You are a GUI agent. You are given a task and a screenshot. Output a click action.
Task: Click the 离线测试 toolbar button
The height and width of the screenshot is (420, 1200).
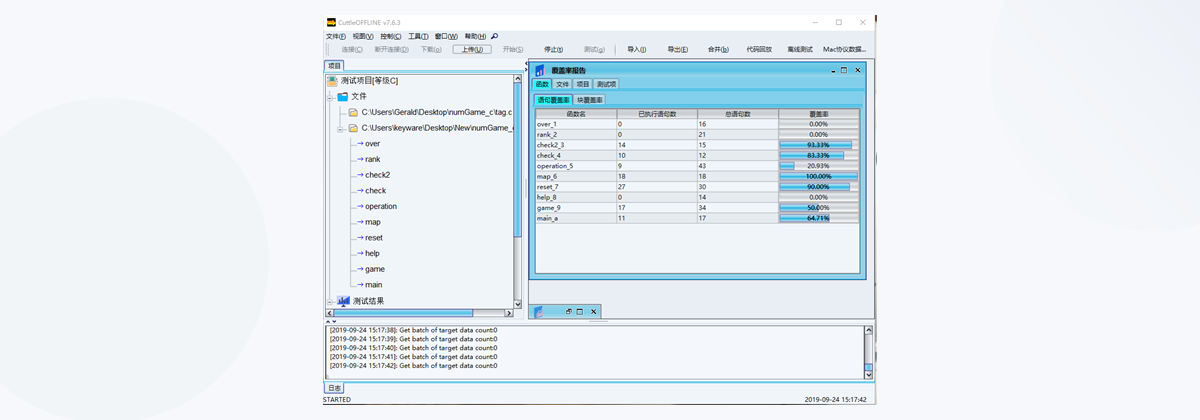[x=800, y=49]
